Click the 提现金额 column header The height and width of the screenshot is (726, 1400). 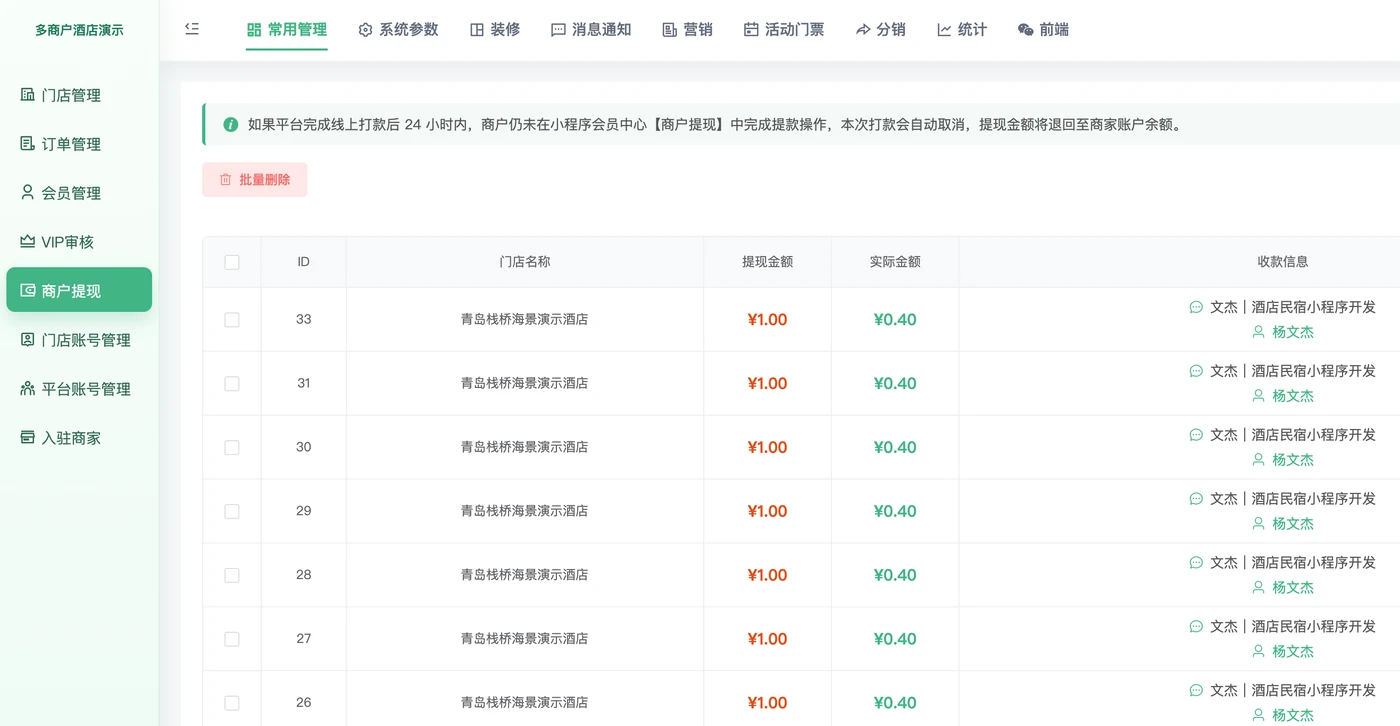point(767,262)
